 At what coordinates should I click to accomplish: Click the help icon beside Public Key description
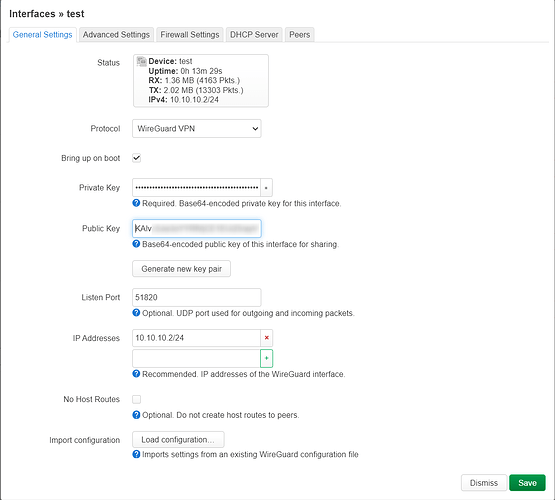click(x=136, y=244)
